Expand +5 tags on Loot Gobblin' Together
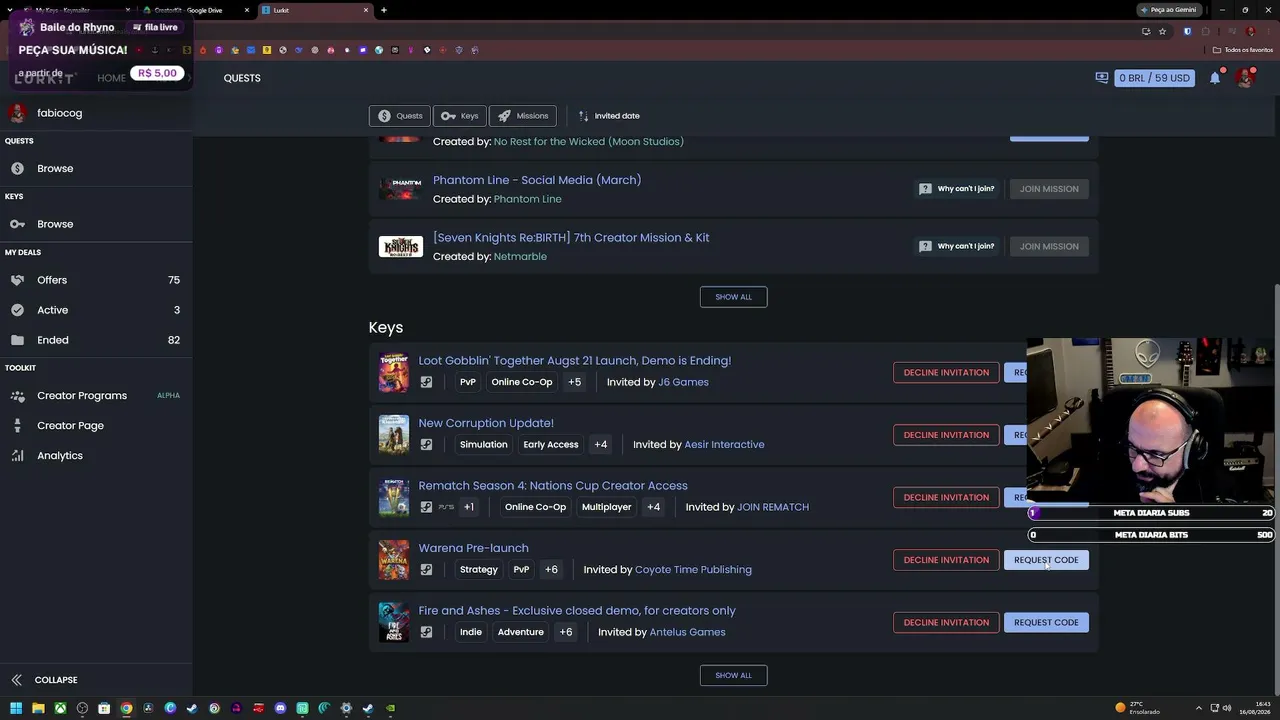Screen dimensions: 1280x720 (x=575, y=382)
